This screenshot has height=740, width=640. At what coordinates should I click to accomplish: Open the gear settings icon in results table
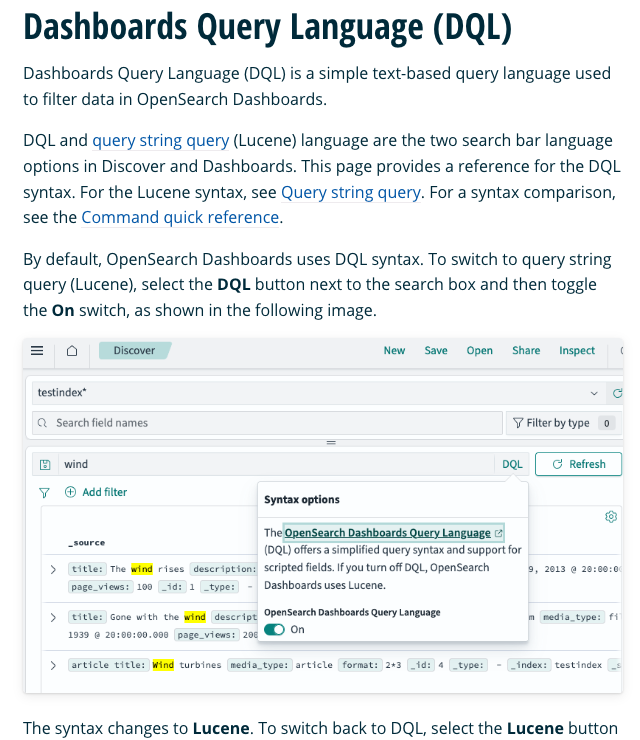tap(611, 517)
